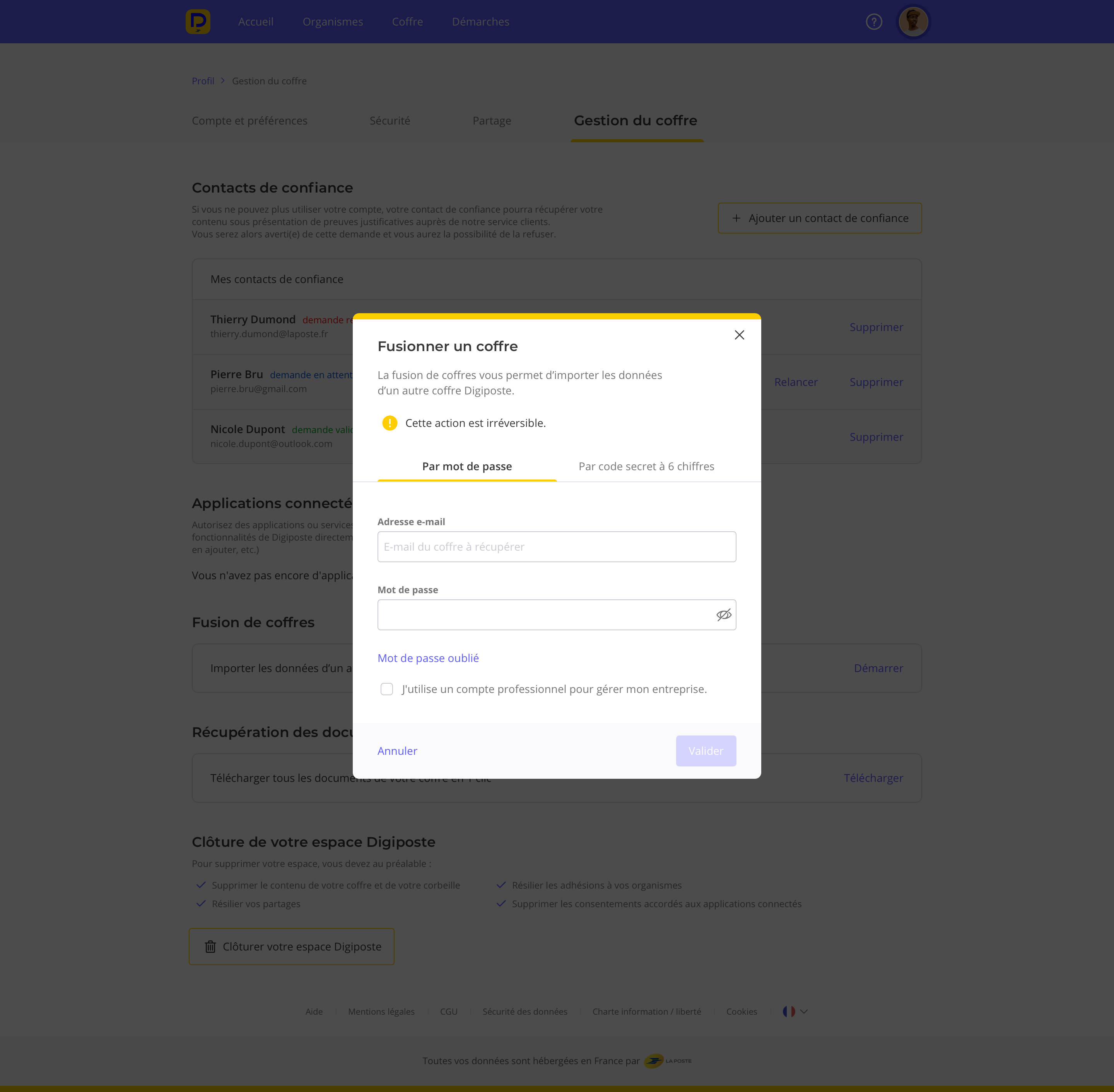Open the user profile avatar

point(912,22)
